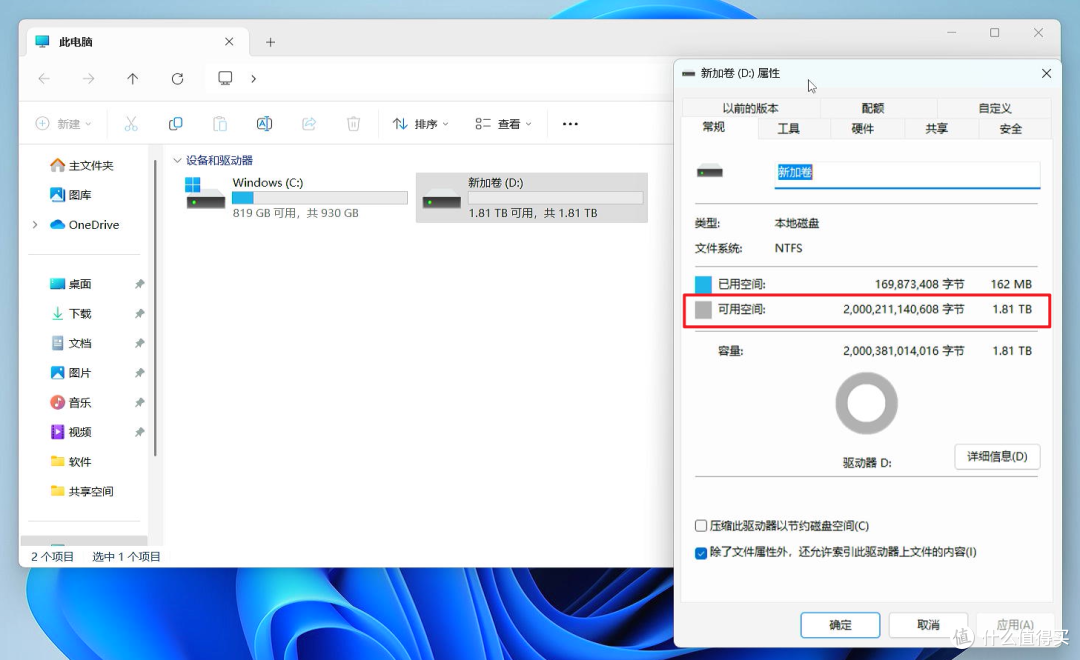The width and height of the screenshot is (1080, 660).
Task: Click the D: drive usage bar
Action: tap(556, 198)
